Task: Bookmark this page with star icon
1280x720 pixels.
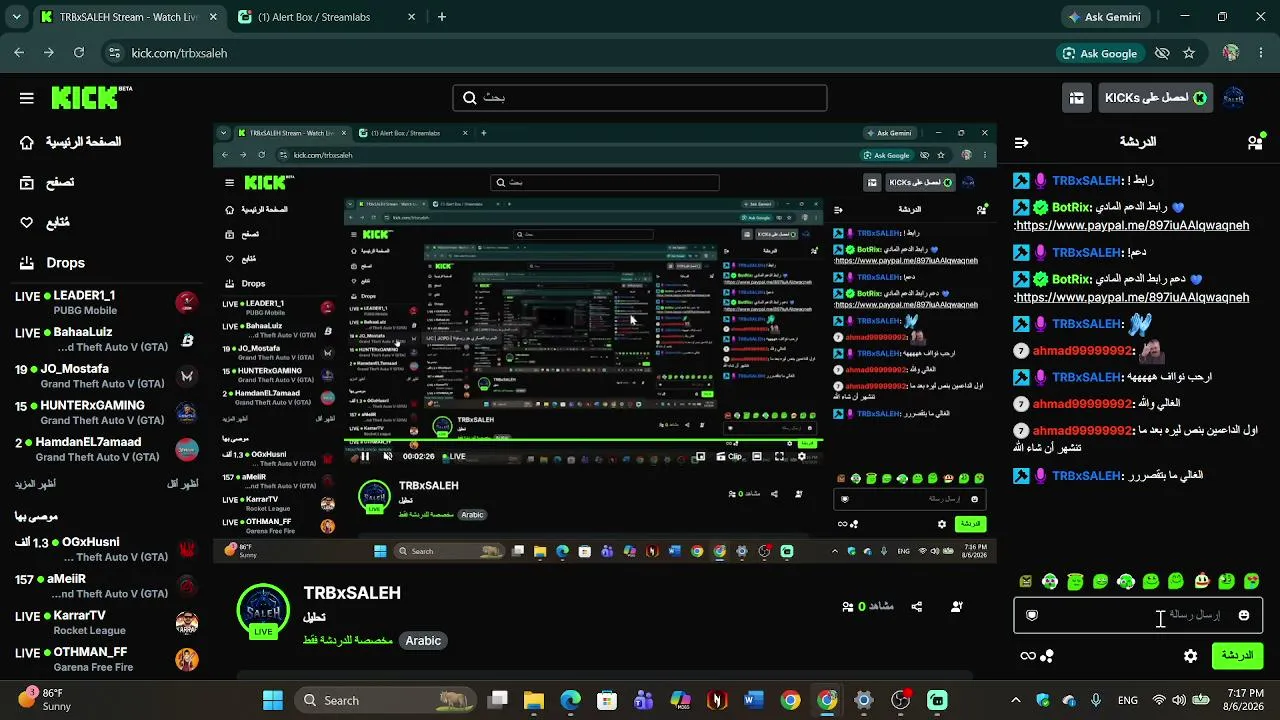Action: point(1189,53)
